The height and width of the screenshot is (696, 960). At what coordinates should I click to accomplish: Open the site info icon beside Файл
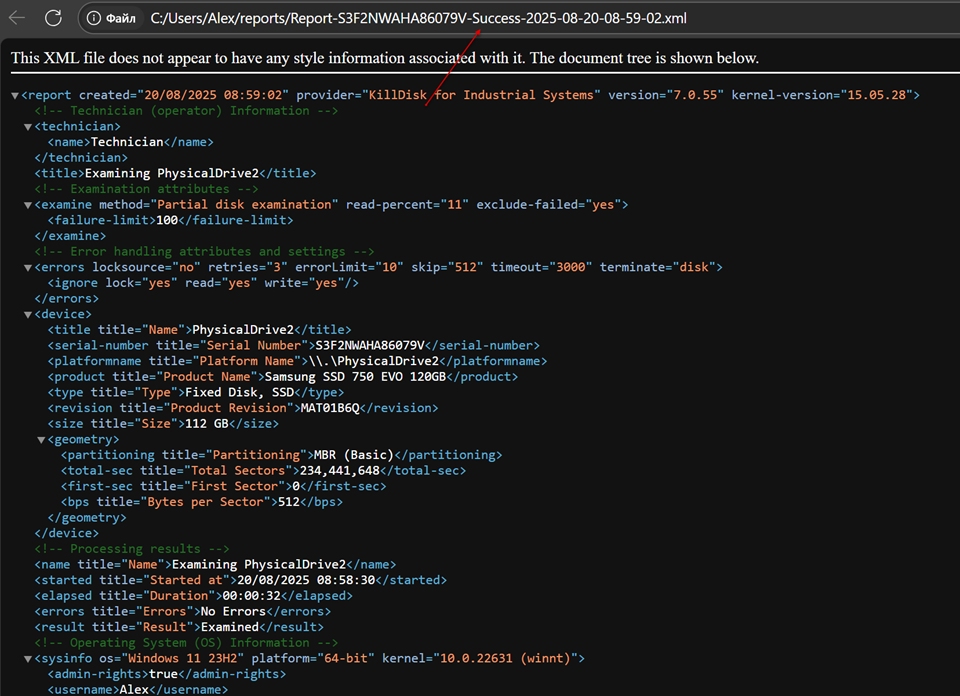point(93,18)
